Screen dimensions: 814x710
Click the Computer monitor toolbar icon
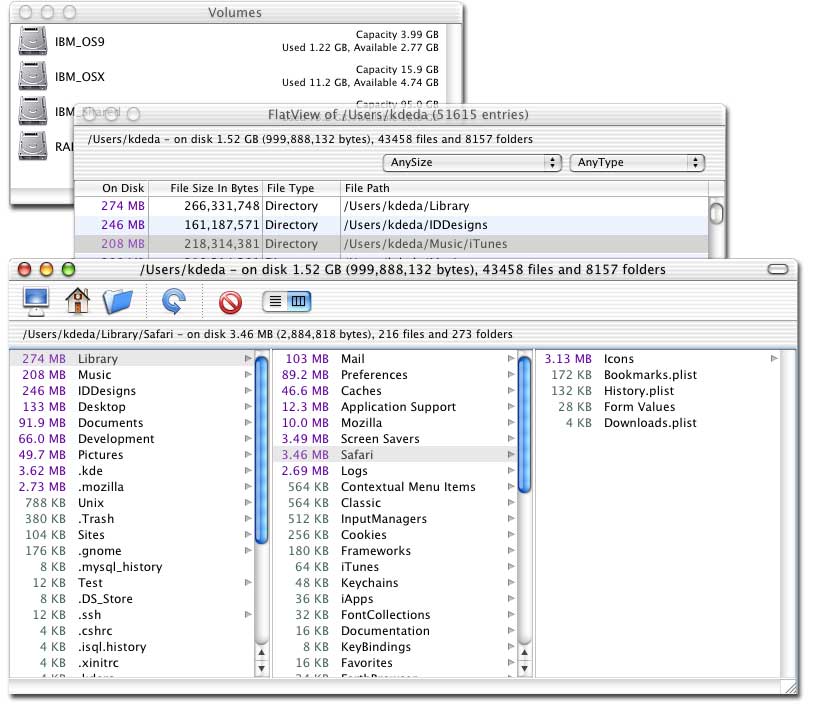[x=37, y=300]
